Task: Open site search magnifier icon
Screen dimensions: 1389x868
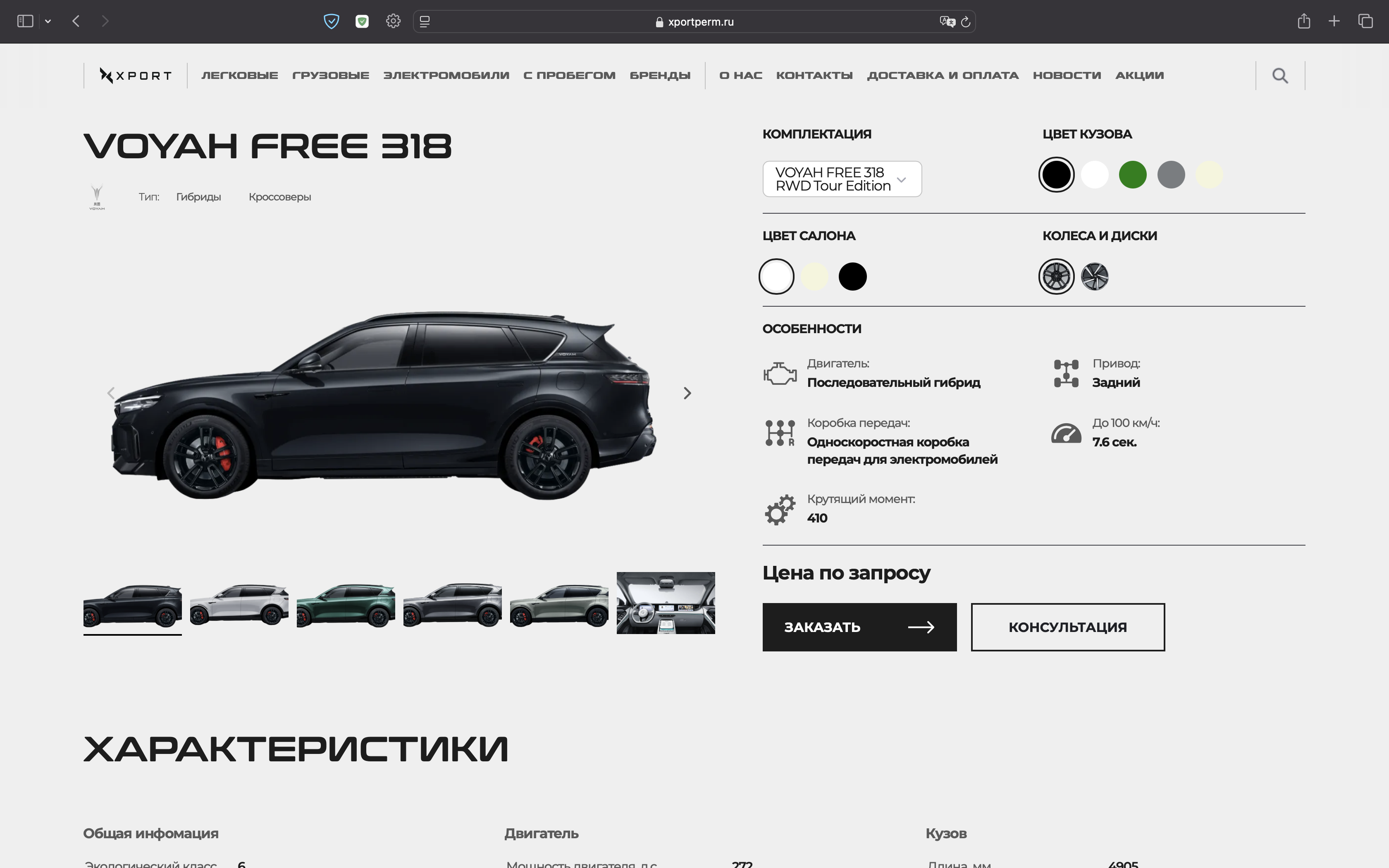Action: point(1280,75)
